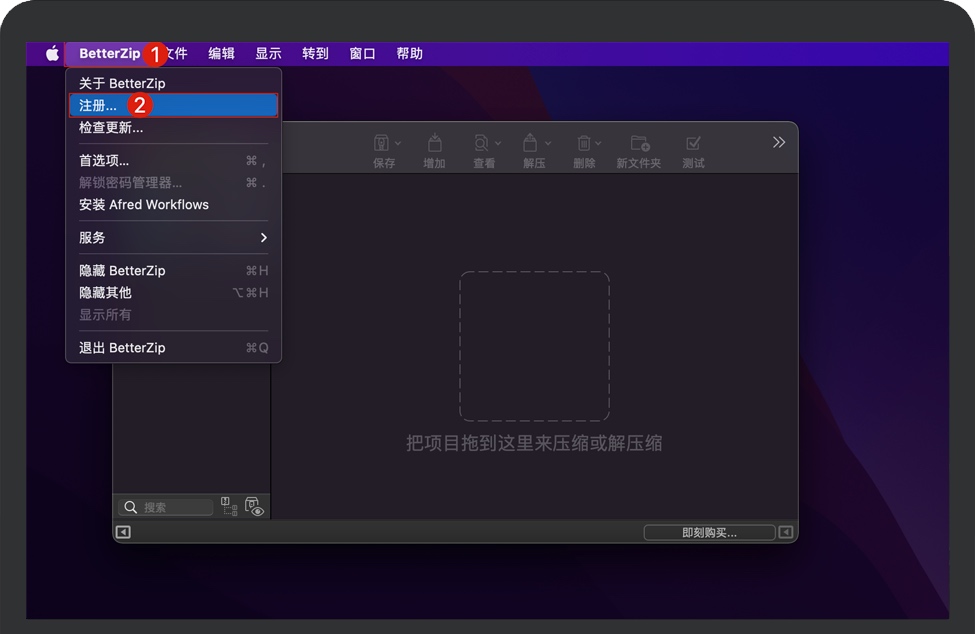Click the dashed drop zone box

534,346
